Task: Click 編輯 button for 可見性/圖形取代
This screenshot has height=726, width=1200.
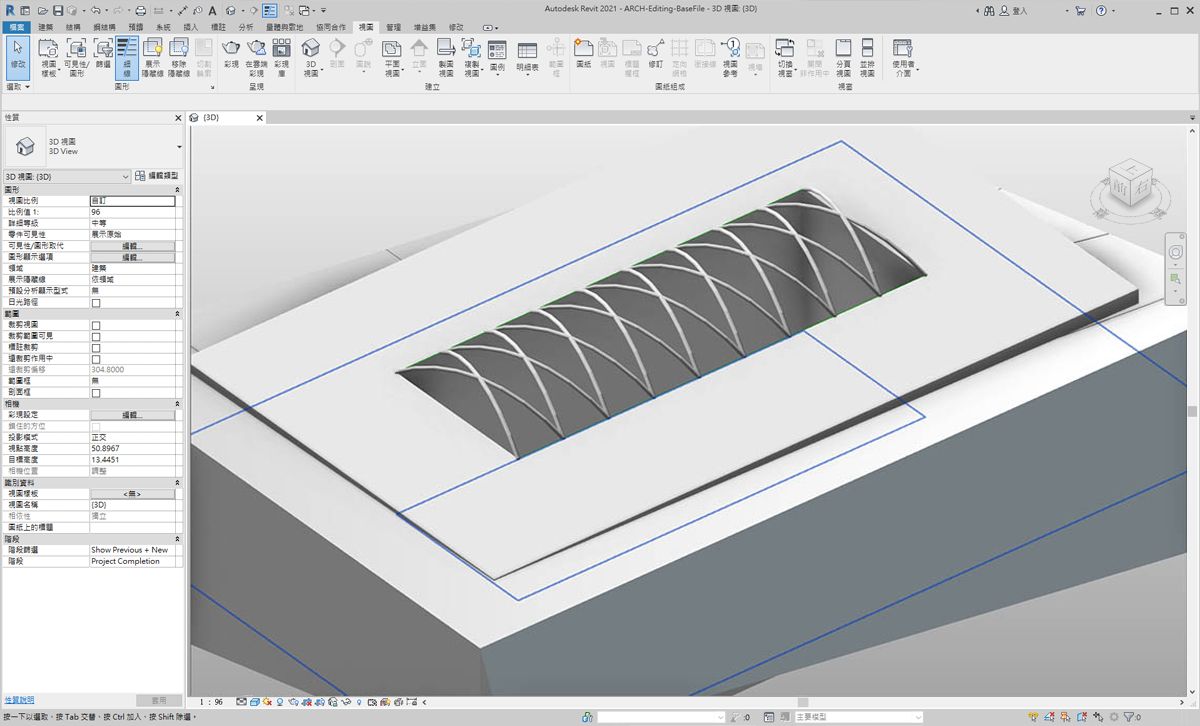Action: 132,246
